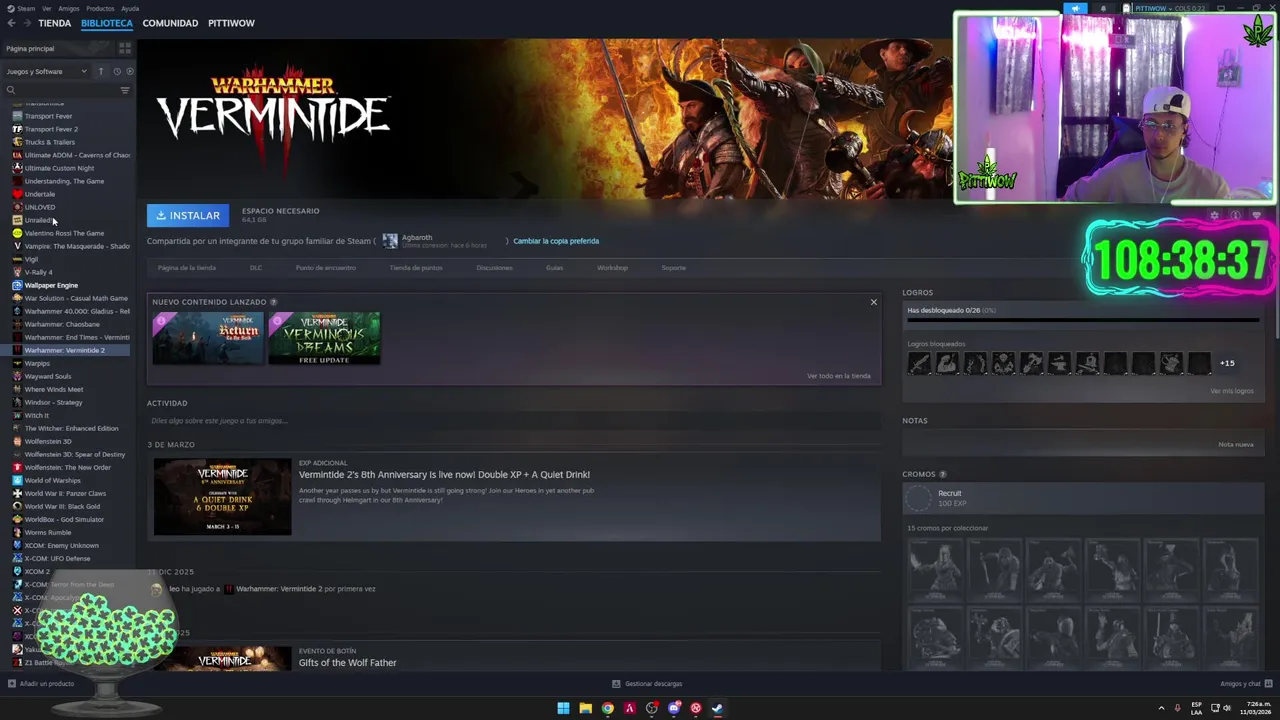Open Gestionar descargas

pyautogui.click(x=647, y=684)
